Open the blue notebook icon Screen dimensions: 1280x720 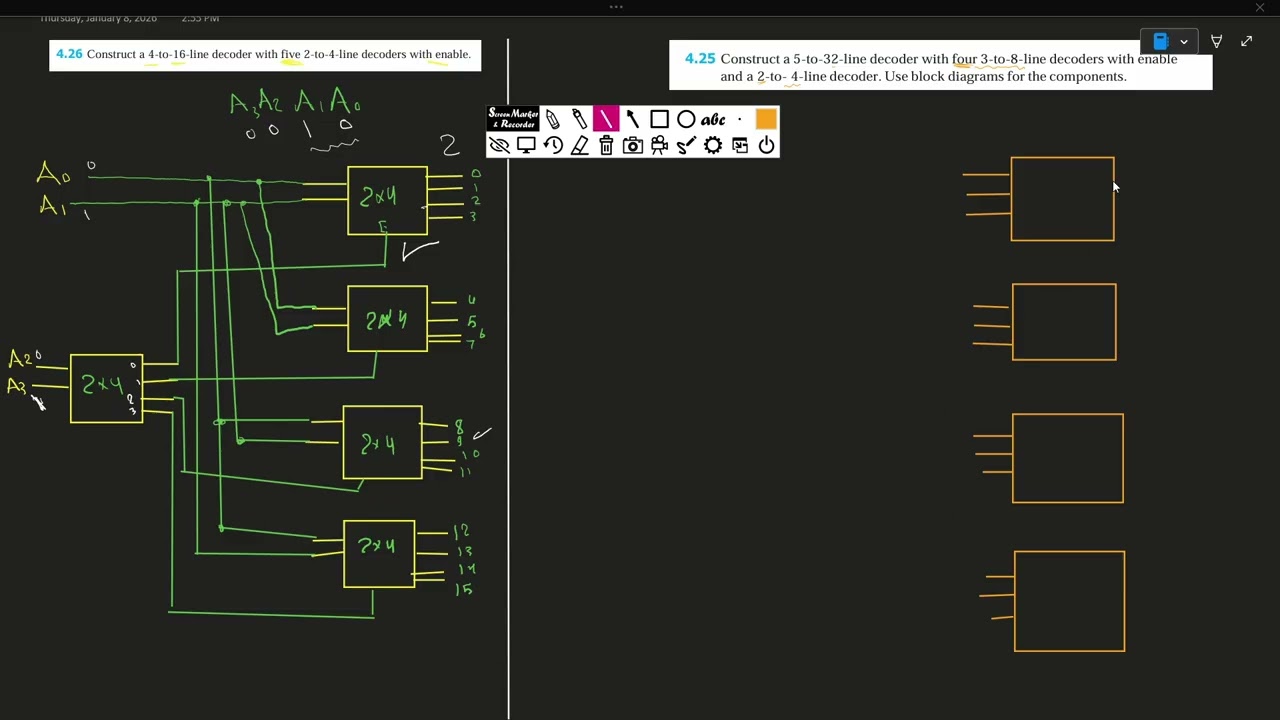(1160, 42)
